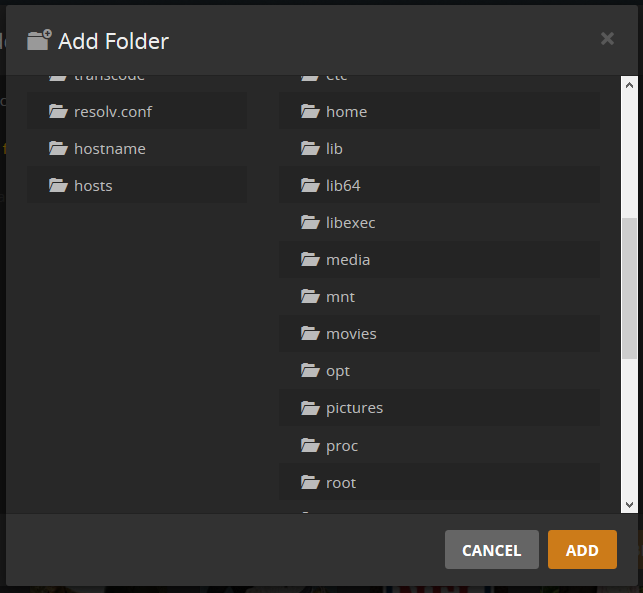Viewport: 643px width, 593px height.
Task: Click folder icon next to resolv.conf
Action: coord(58,111)
